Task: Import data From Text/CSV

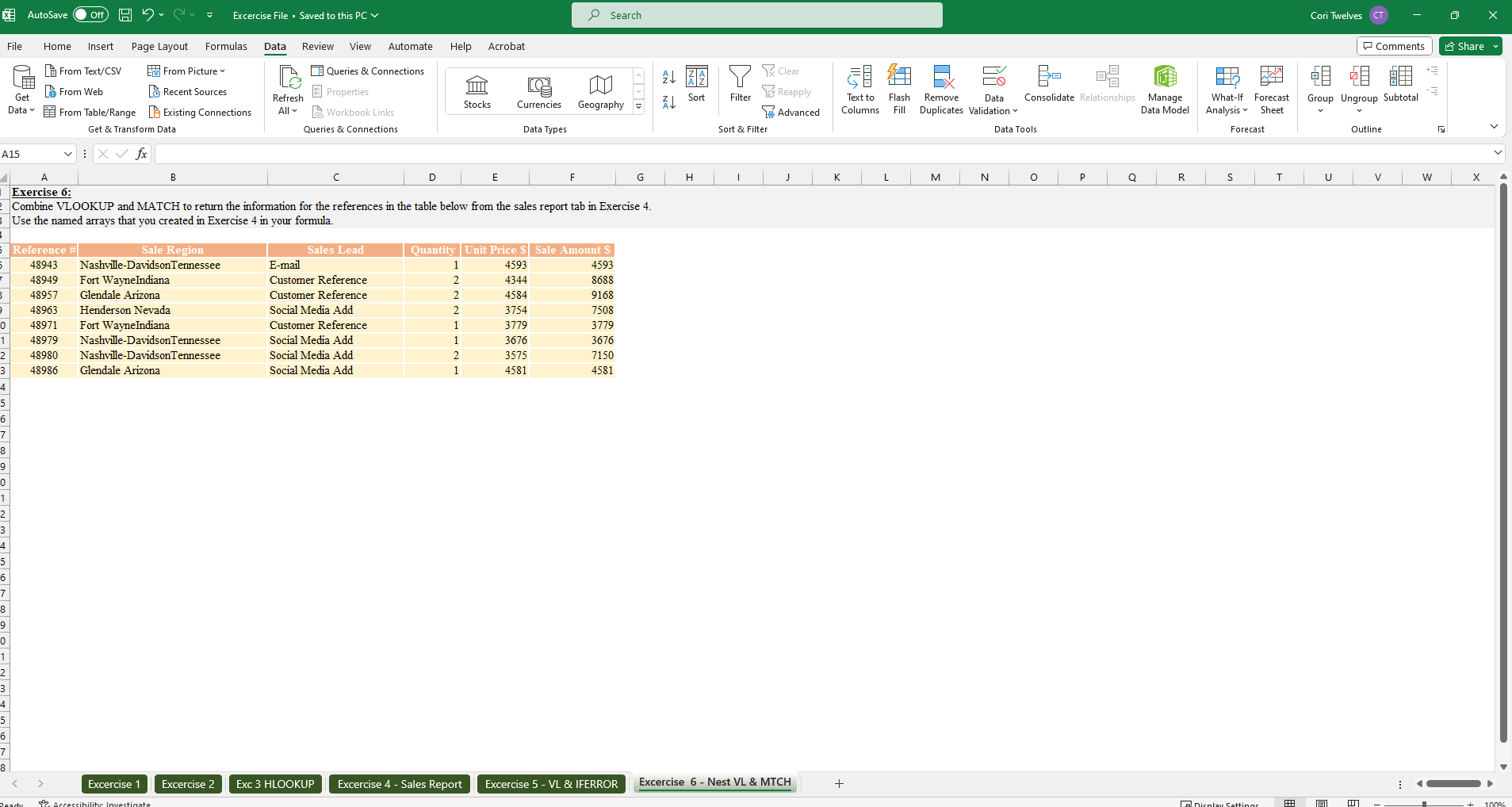Action: pos(83,71)
